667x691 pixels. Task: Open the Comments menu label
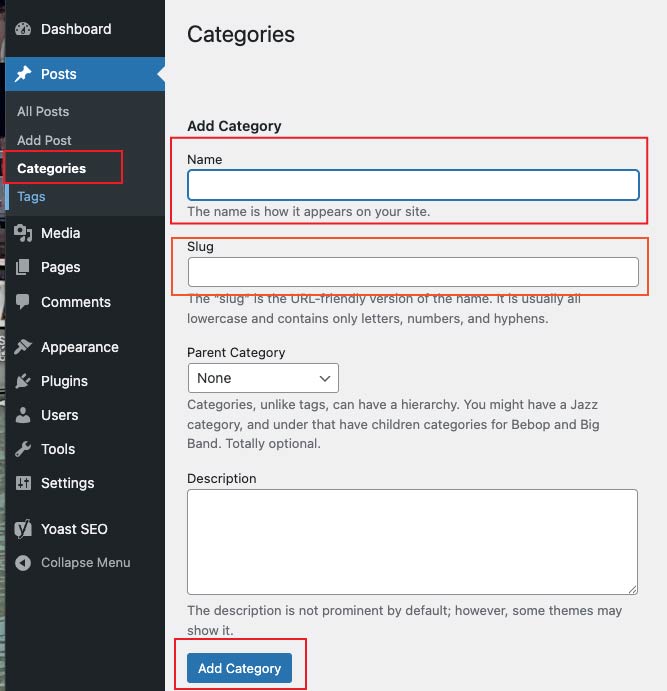pyautogui.click(x=76, y=302)
